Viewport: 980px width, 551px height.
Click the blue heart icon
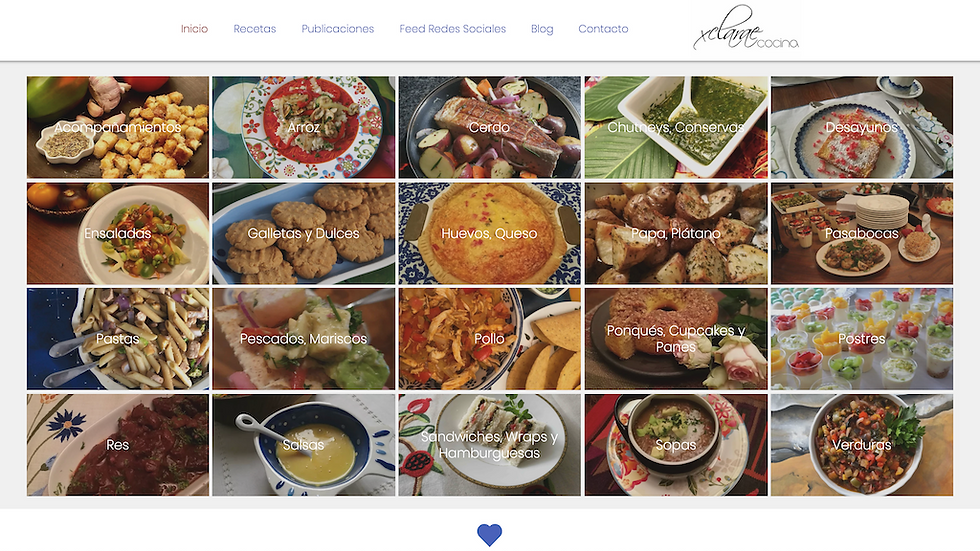tap(489, 535)
